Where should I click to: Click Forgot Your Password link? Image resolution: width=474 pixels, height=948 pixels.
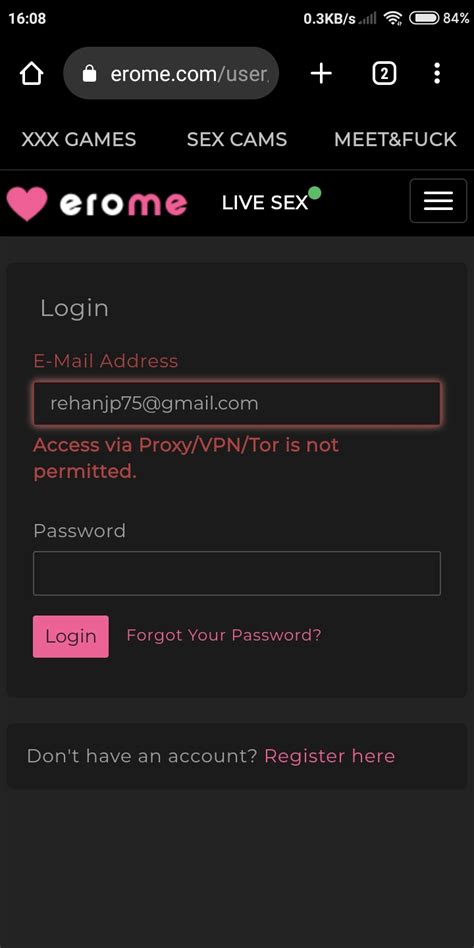(224, 635)
